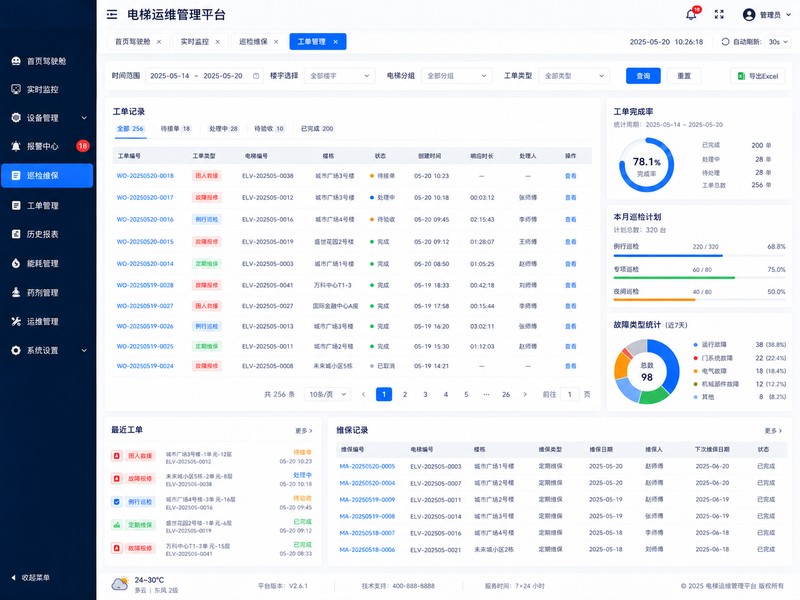Click the page jump number input field
This screenshot has height=600, width=800.
click(x=569, y=394)
